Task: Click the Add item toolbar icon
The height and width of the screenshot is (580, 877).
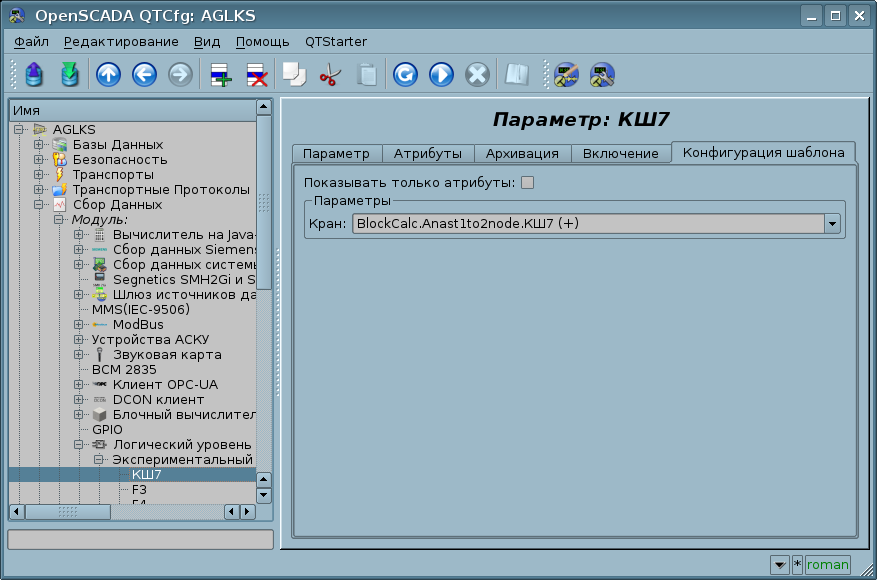Action: point(220,75)
